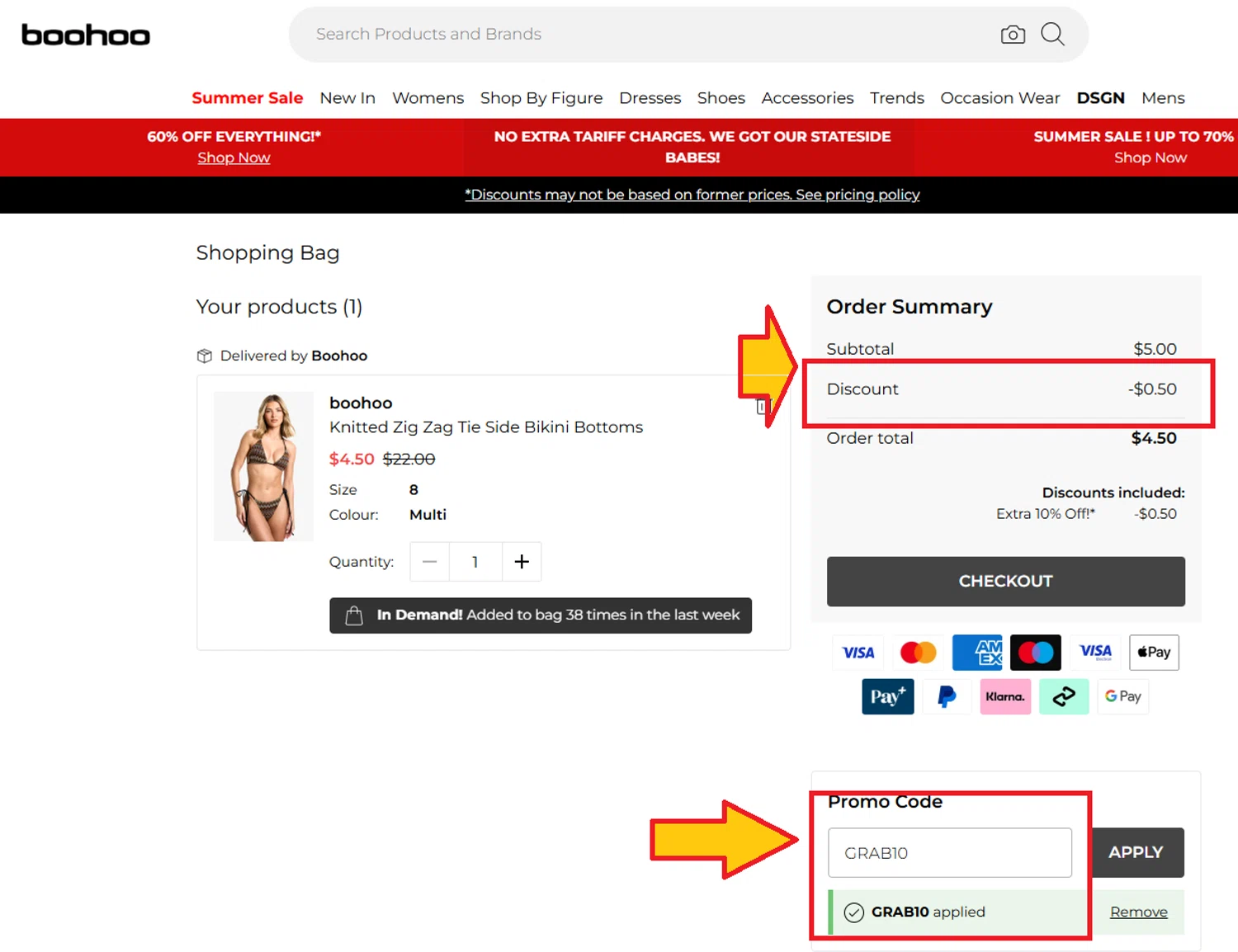Open Dresses menu
This screenshot has height=952, width=1238.
[x=650, y=97]
